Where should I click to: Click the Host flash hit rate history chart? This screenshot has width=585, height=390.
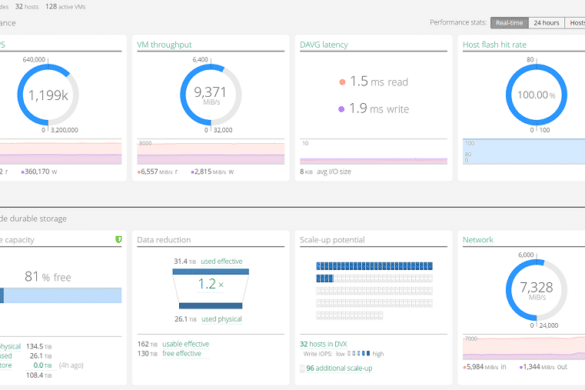click(x=524, y=152)
